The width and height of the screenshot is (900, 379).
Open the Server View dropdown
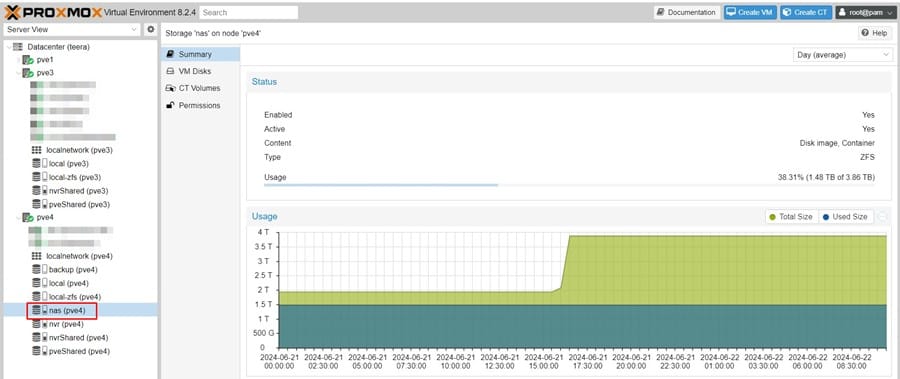tap(72, 29)
